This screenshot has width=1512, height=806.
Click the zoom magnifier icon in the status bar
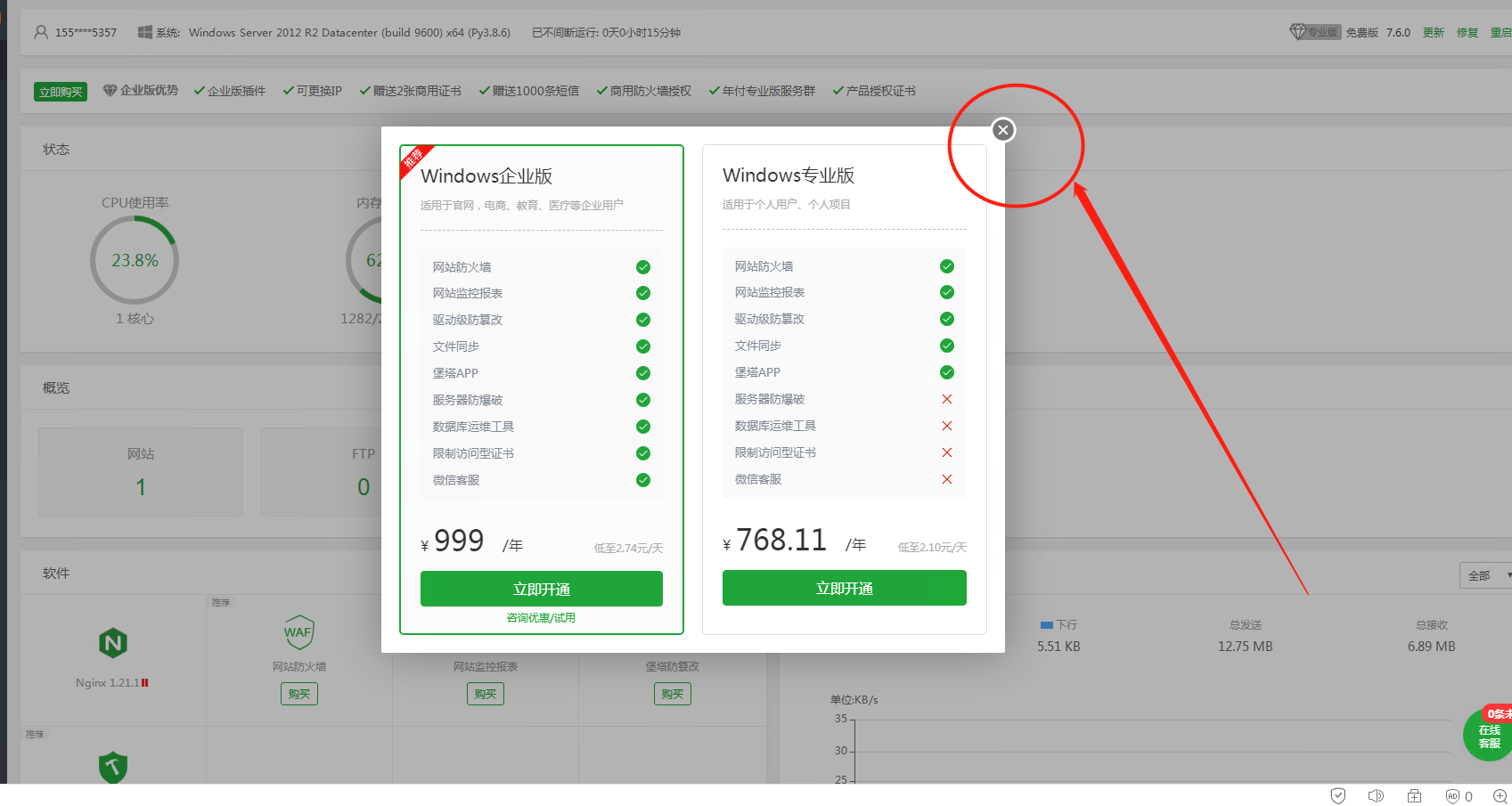click(x=1500, y=796)
